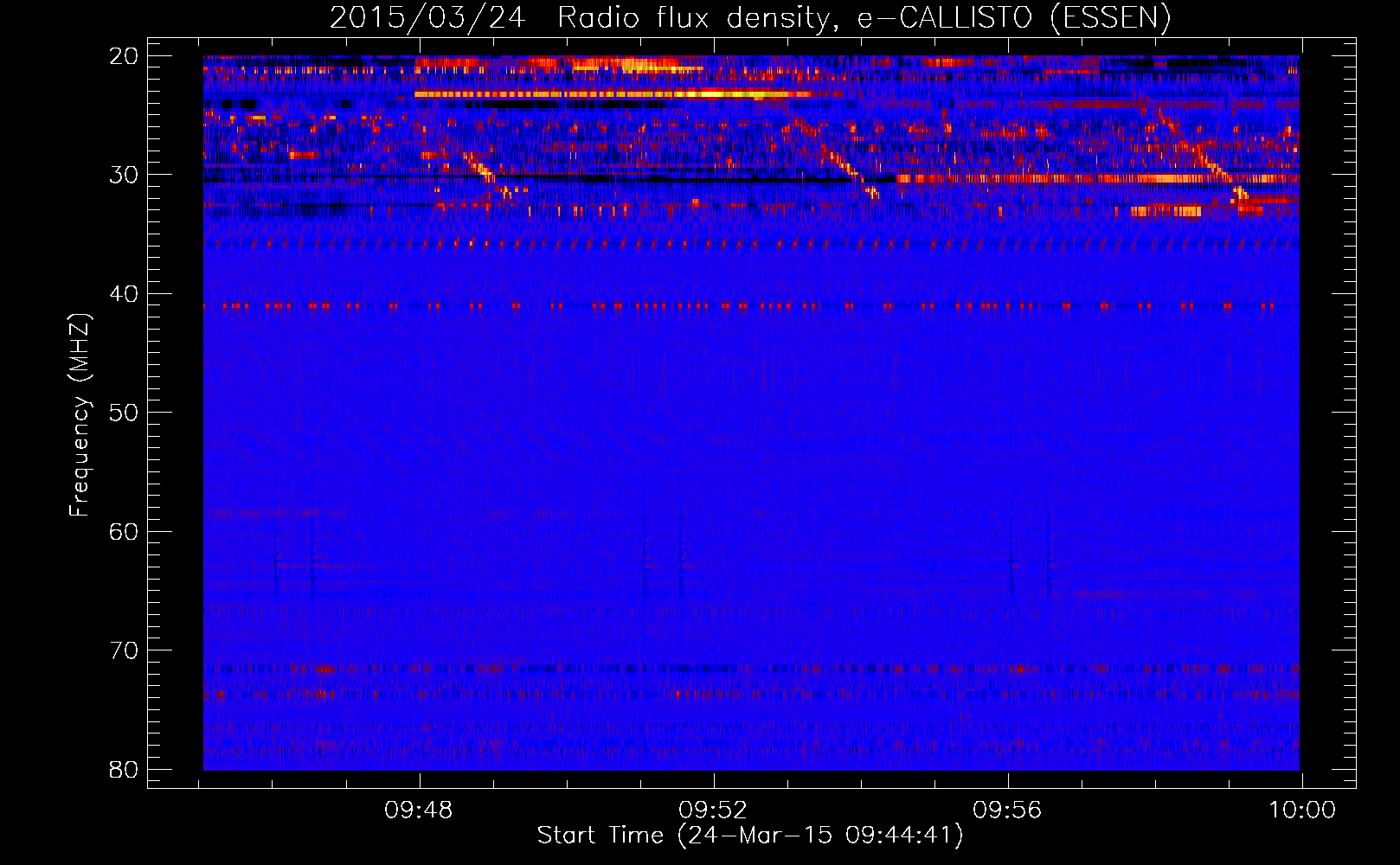Click the 09:48 time tick label
The width and height of the screenshot is (1400, 865).
[420, 811]
